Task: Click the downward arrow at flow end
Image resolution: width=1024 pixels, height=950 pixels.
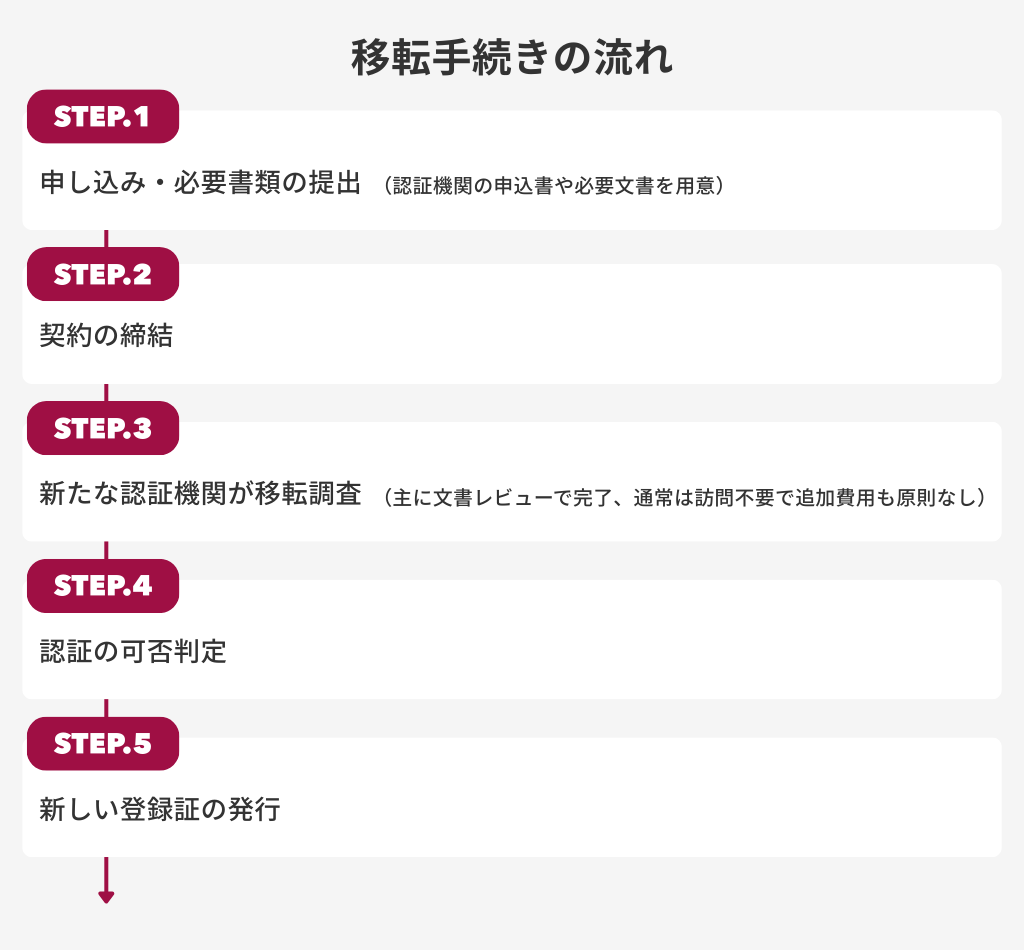Action: pyautogui.click(x=106, y=893)
